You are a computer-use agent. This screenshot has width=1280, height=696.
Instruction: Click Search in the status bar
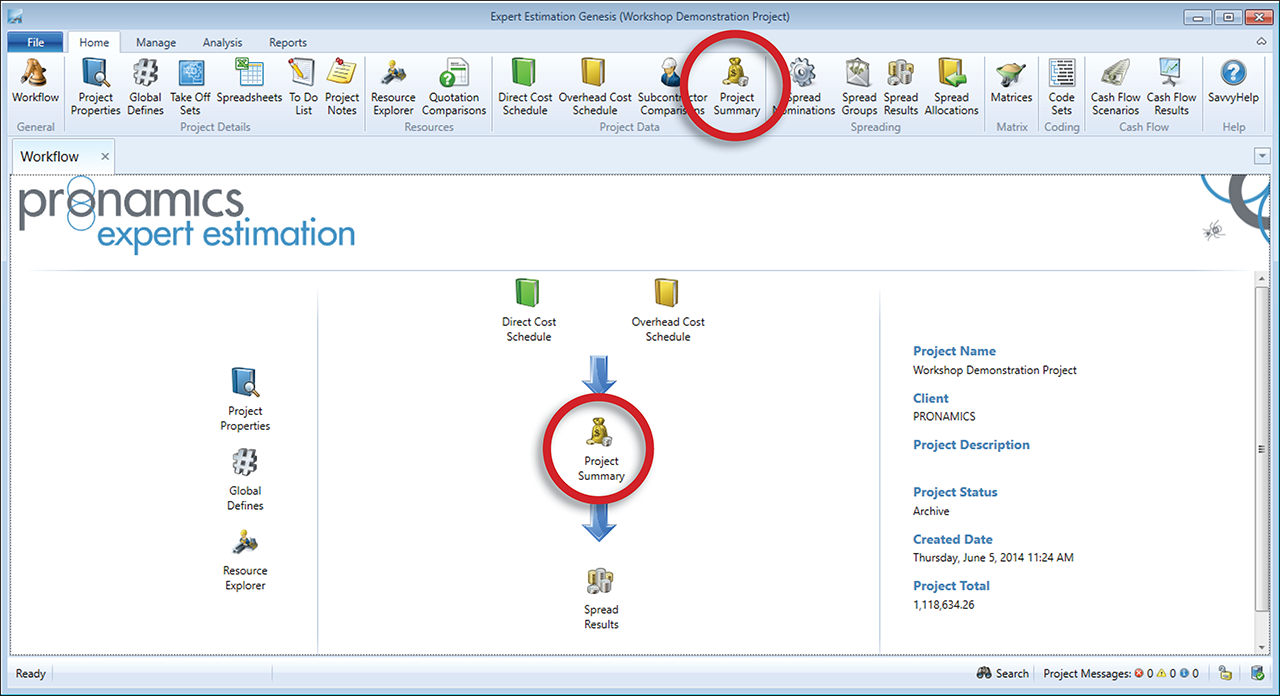(1002, 673)
